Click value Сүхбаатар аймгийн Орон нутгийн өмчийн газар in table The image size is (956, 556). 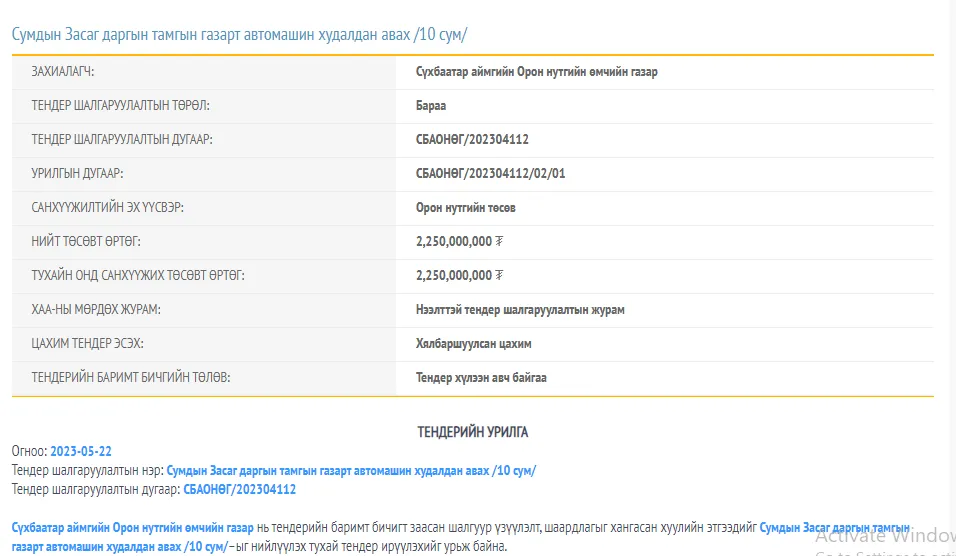coord(537,72)
